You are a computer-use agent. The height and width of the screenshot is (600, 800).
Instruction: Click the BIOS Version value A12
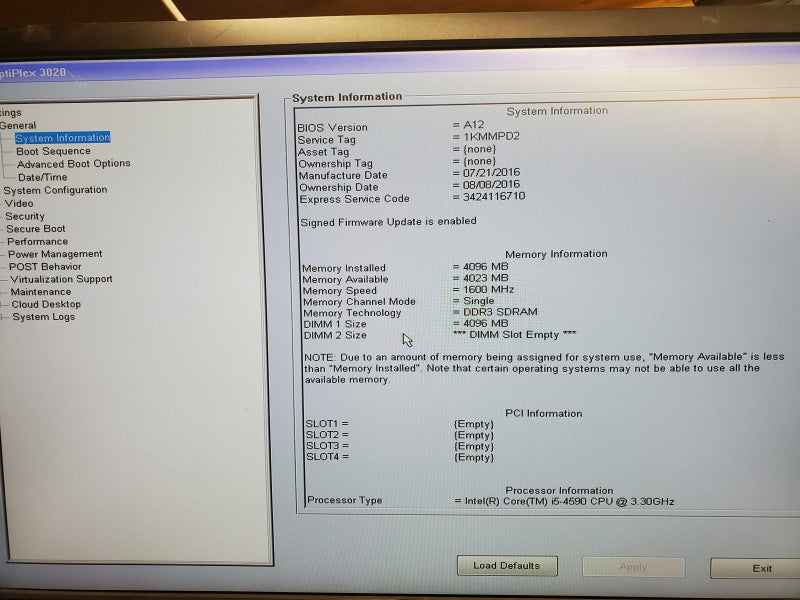(x=473, y=124)
